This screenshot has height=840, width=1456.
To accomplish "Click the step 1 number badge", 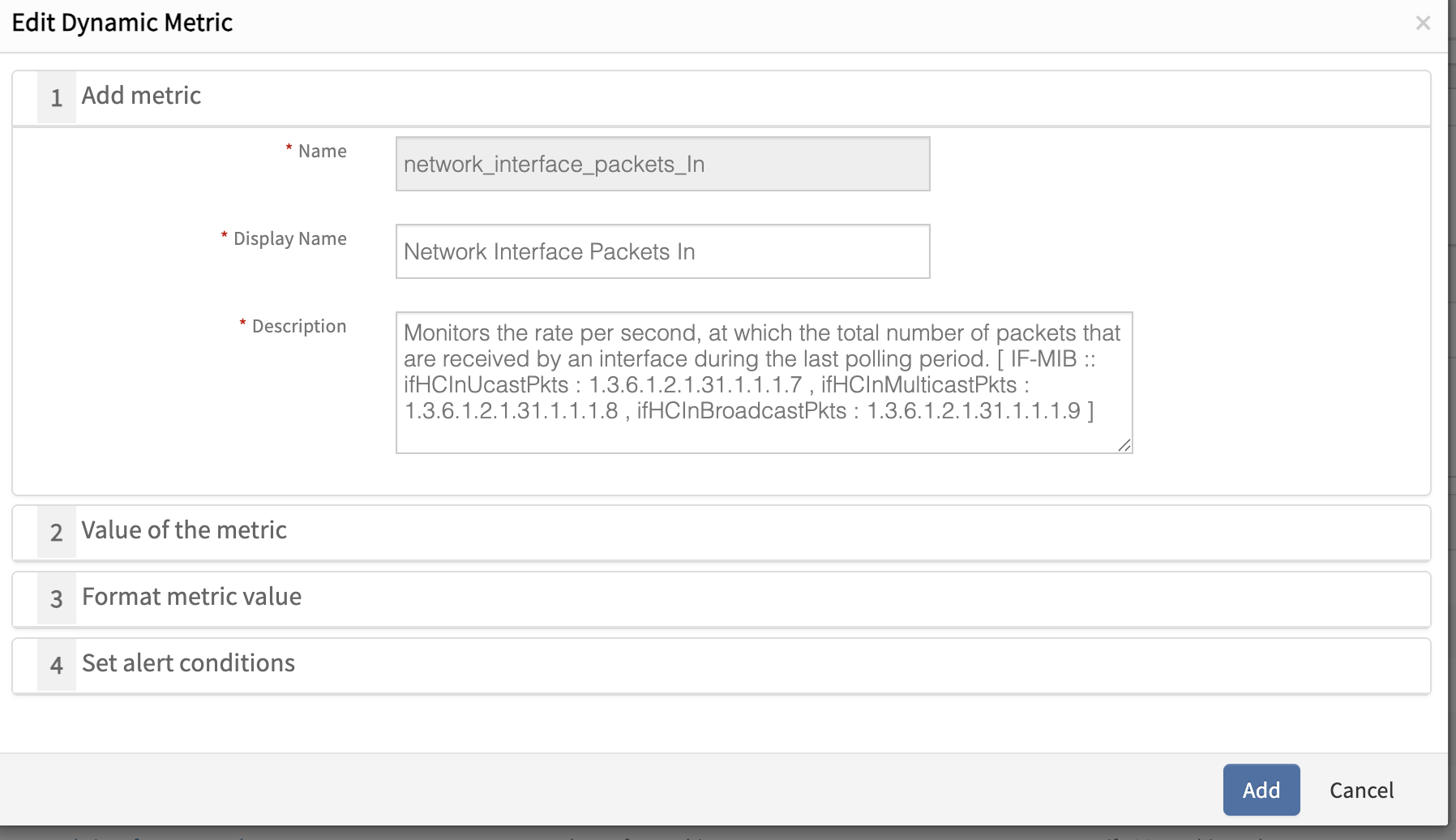I will tap(57, 98).
